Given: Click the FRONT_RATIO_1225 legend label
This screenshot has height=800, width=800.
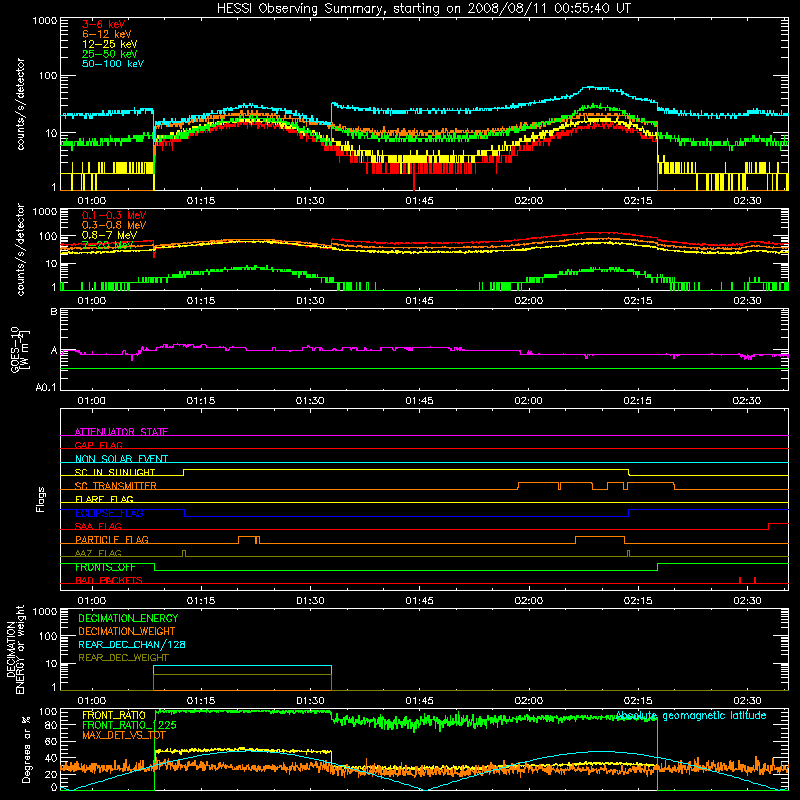Looking at the screenshot, I should [x=130, y=725].
